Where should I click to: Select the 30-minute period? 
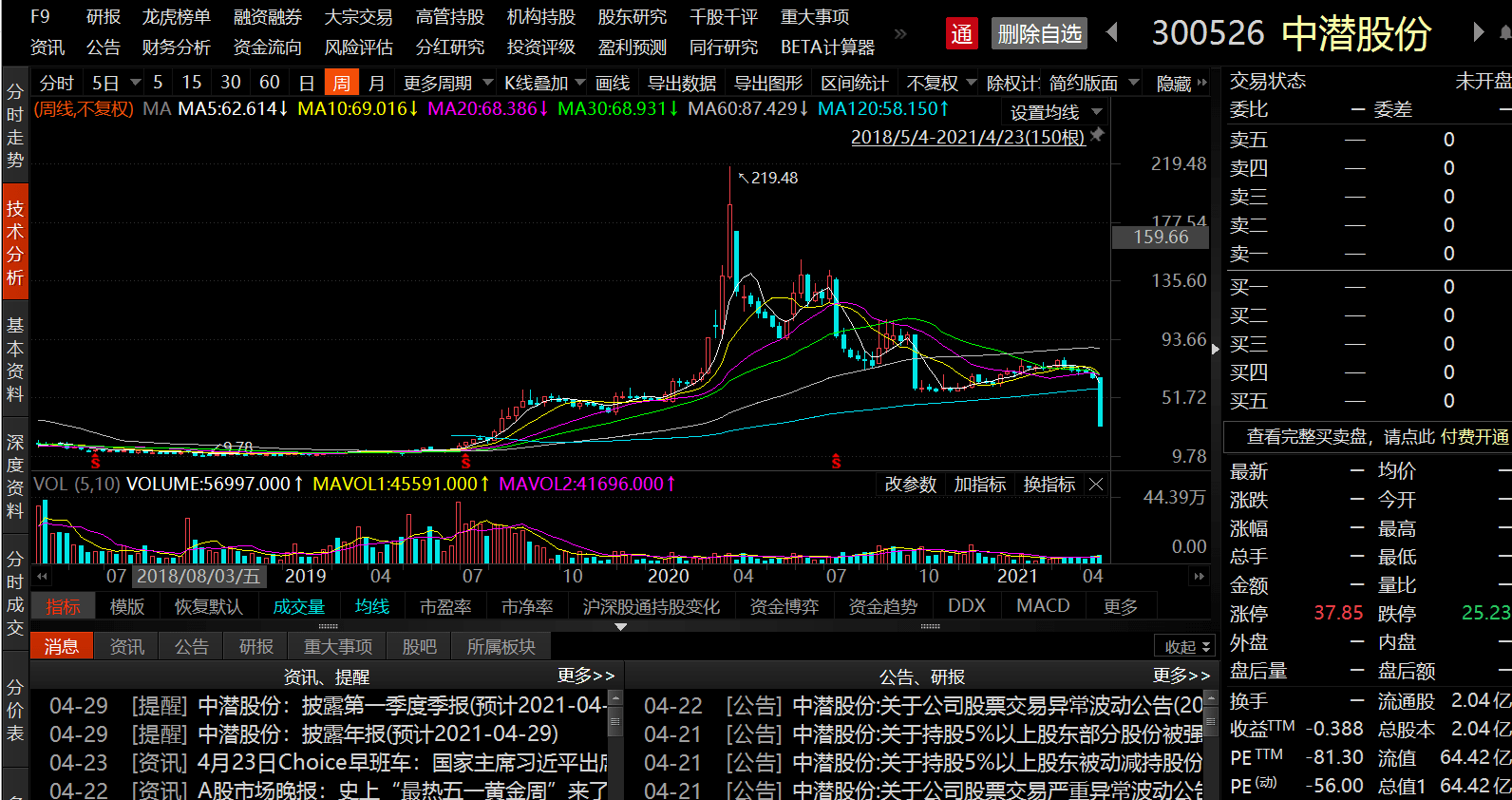pyautogui.click(x=231, y=83)
